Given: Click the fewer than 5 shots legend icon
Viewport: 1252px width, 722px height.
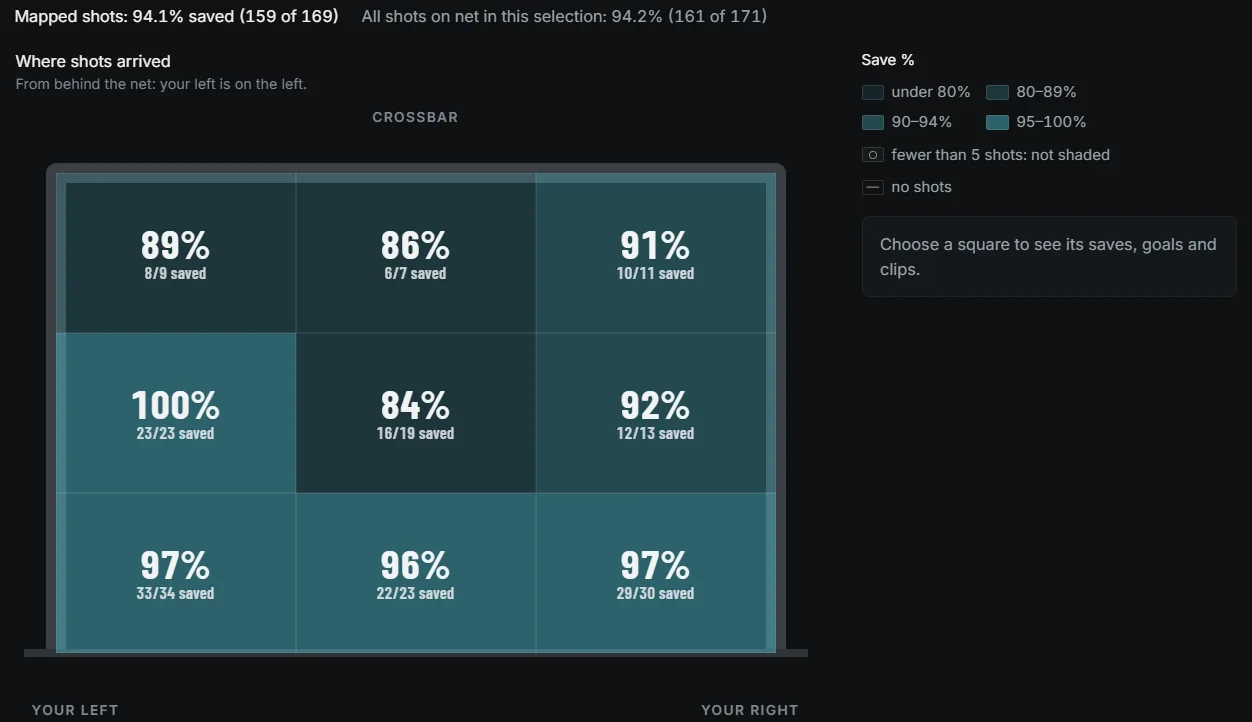Looking at the screenshot, I should (873, 155).
